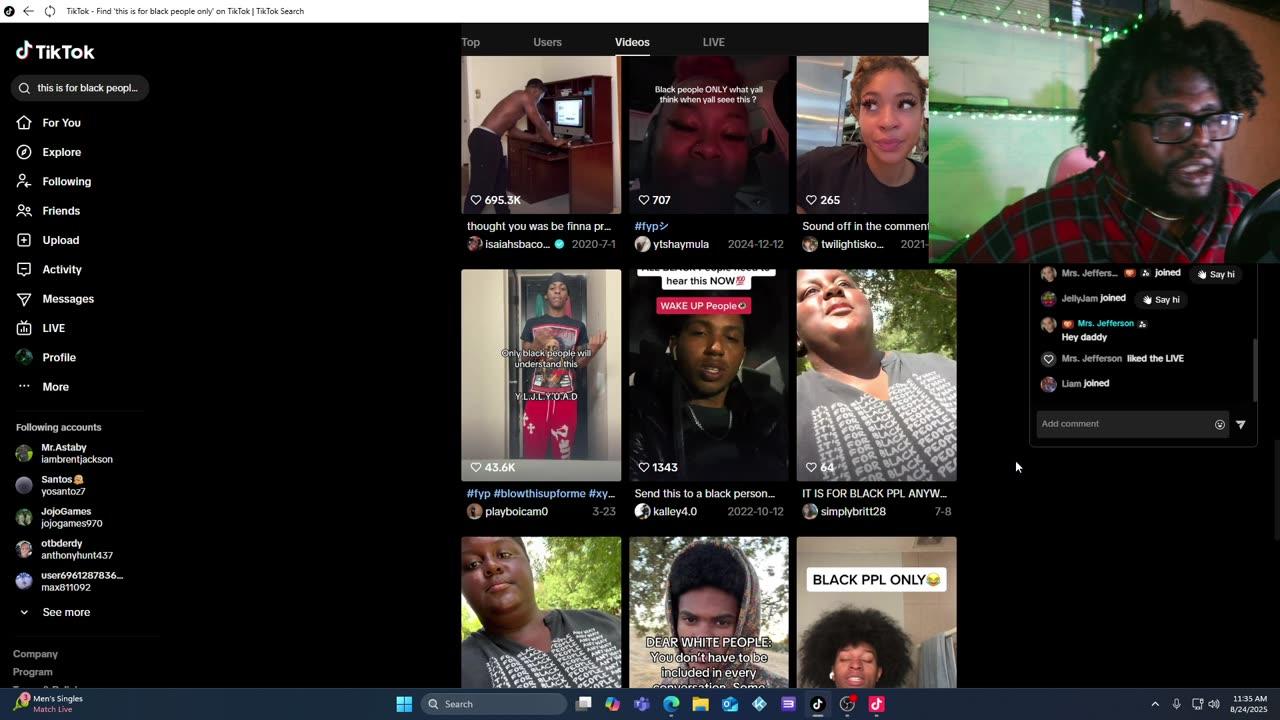This screenshot has width=1280, height=720.
Task: Click system tray volume icon
Action: click(x=1214, y=704)
